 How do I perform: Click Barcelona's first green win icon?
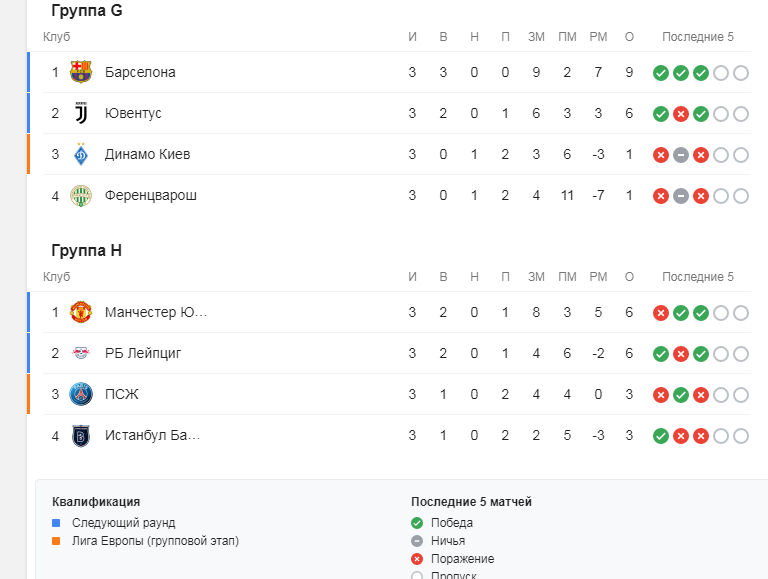click(661, 73)
